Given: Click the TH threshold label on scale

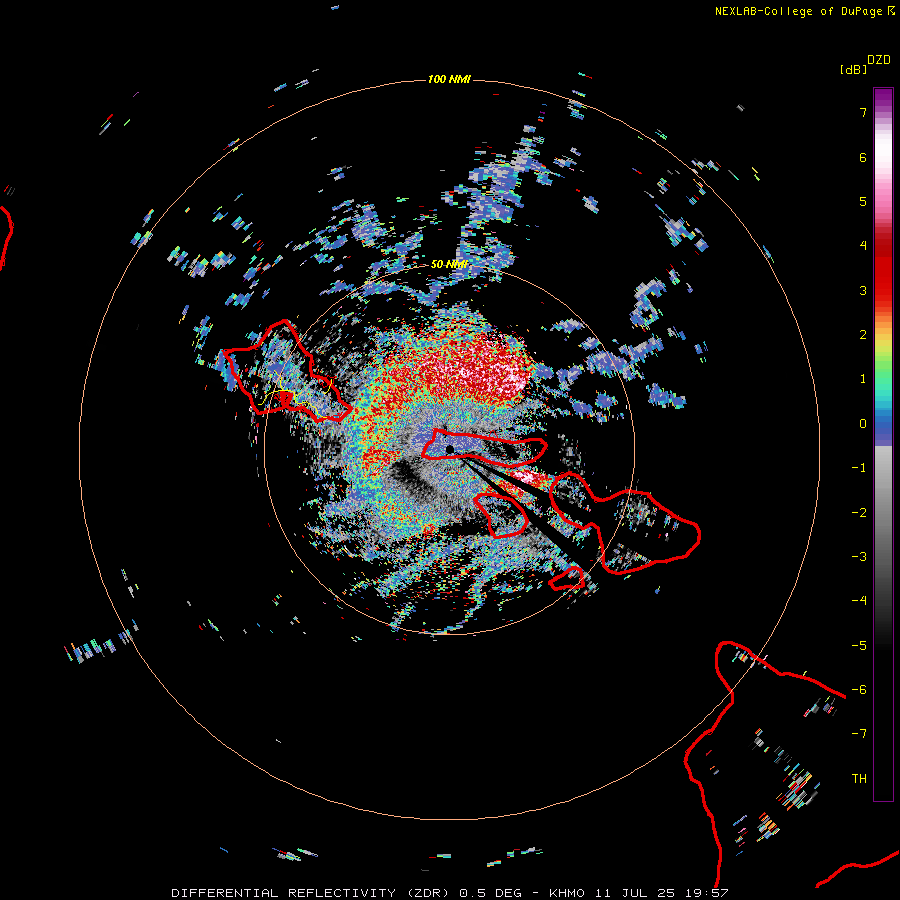Looking at the screenshot, I should pos(859,779).
